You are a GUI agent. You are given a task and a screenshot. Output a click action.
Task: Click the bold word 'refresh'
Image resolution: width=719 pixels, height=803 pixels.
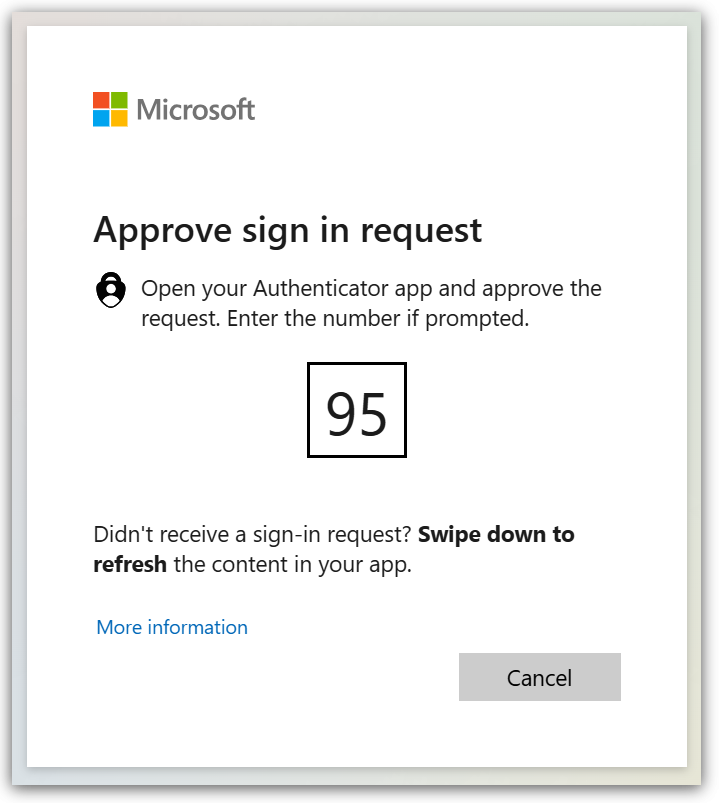(130, 564)
